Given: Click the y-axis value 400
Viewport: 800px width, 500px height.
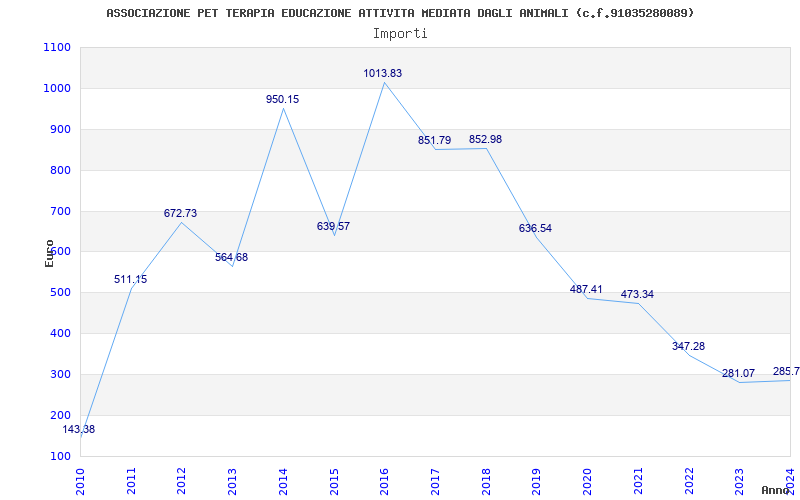Looking at the screenshot, I should click(x=60, y=334).
